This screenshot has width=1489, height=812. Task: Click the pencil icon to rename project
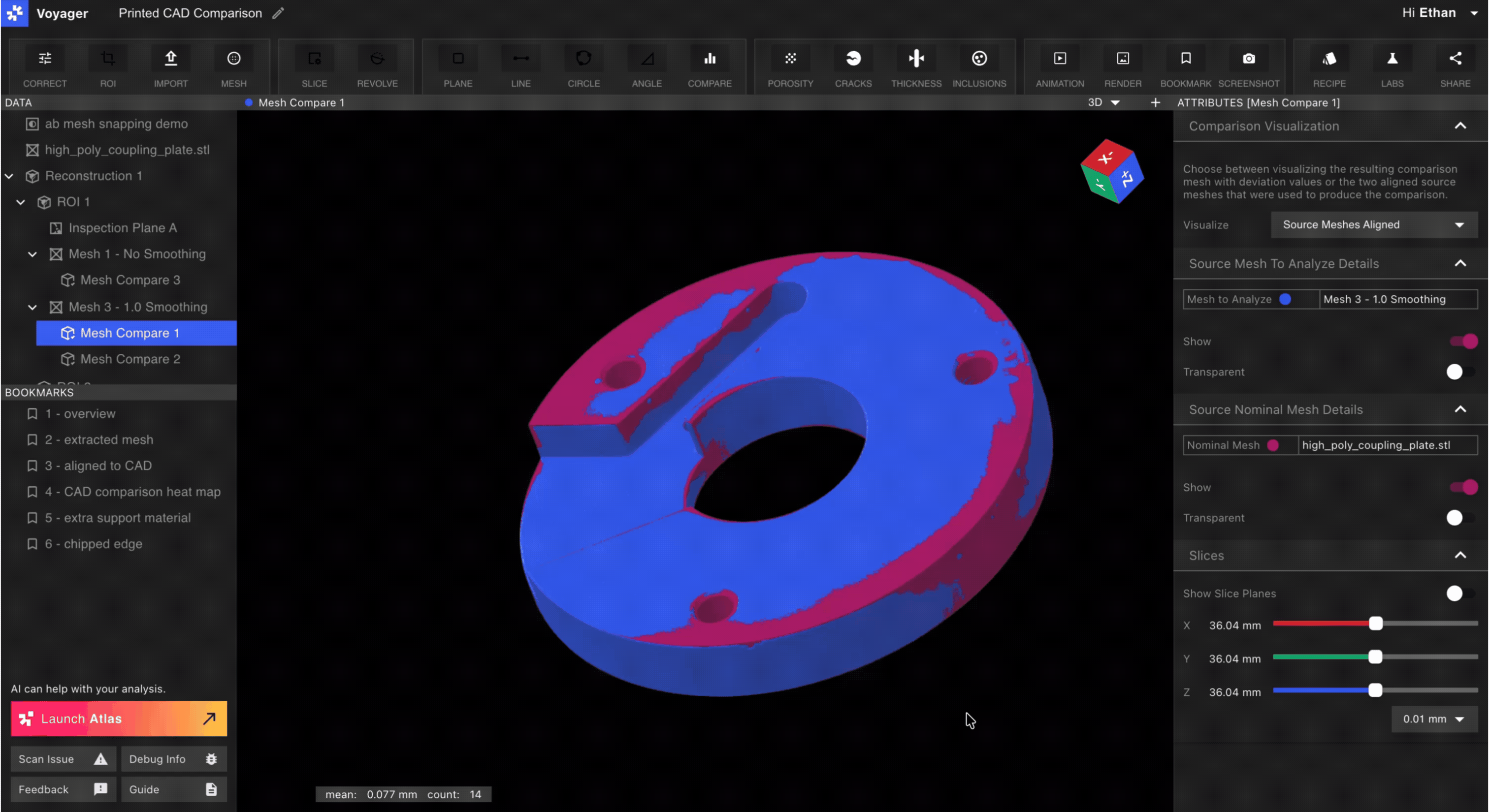coord(278,13)
